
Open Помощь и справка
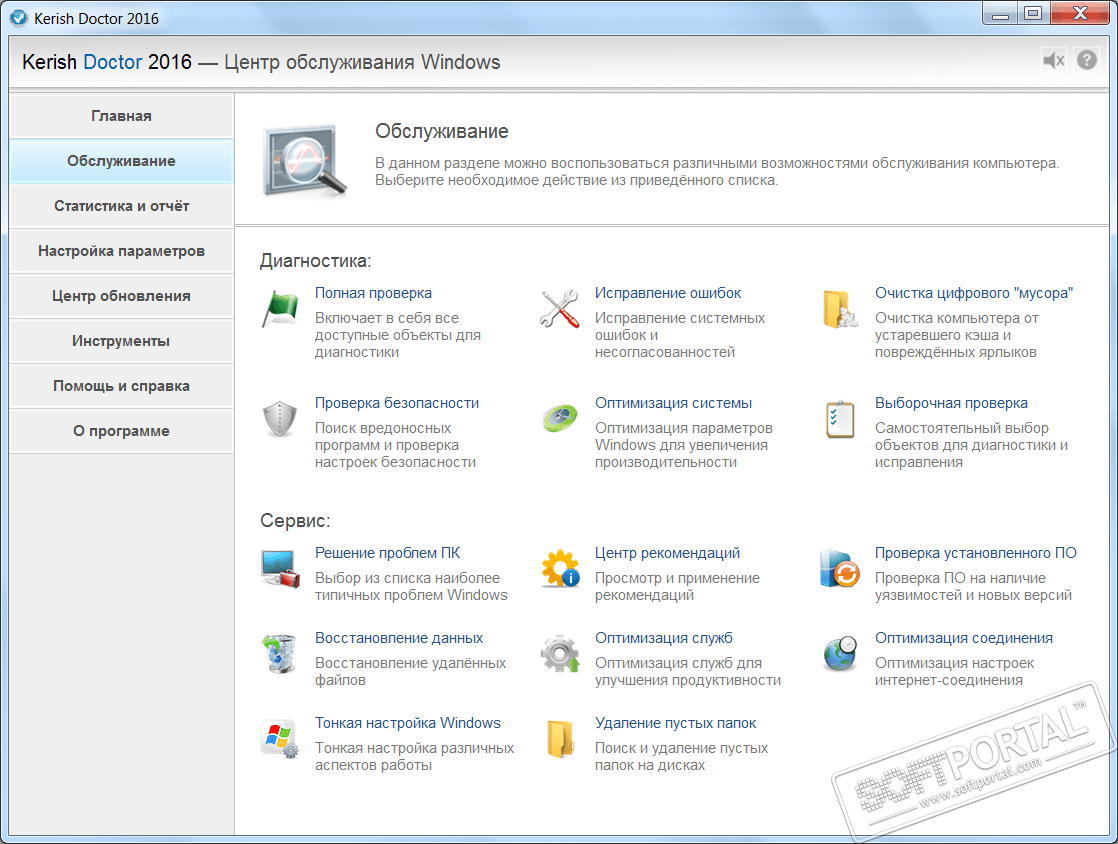(121, 386)
